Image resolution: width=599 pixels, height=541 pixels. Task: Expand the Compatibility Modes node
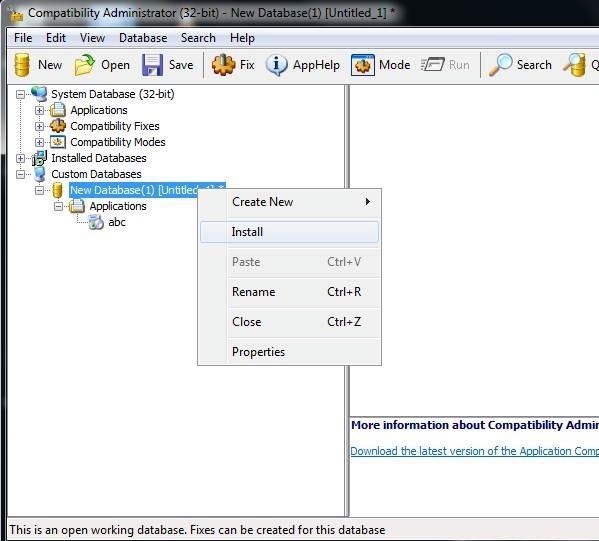pyautogui.click(x=39, y=142)
